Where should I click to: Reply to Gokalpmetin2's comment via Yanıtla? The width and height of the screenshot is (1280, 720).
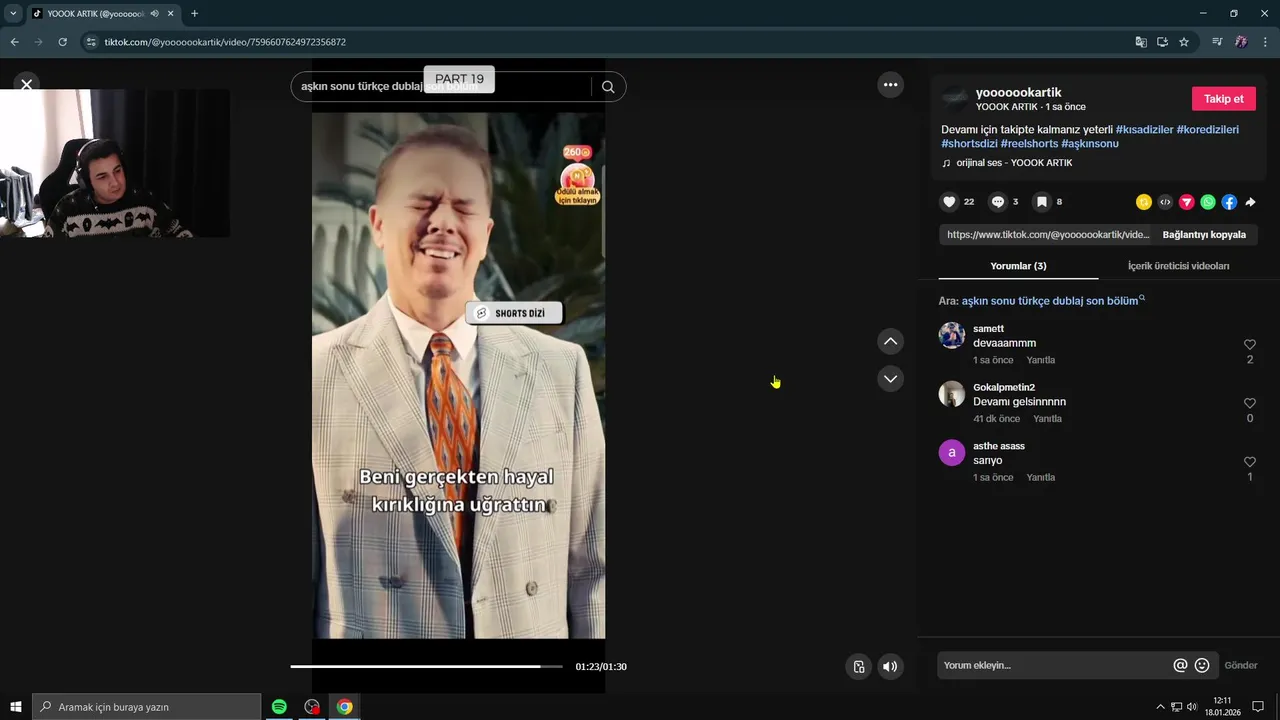(1047, 419)
